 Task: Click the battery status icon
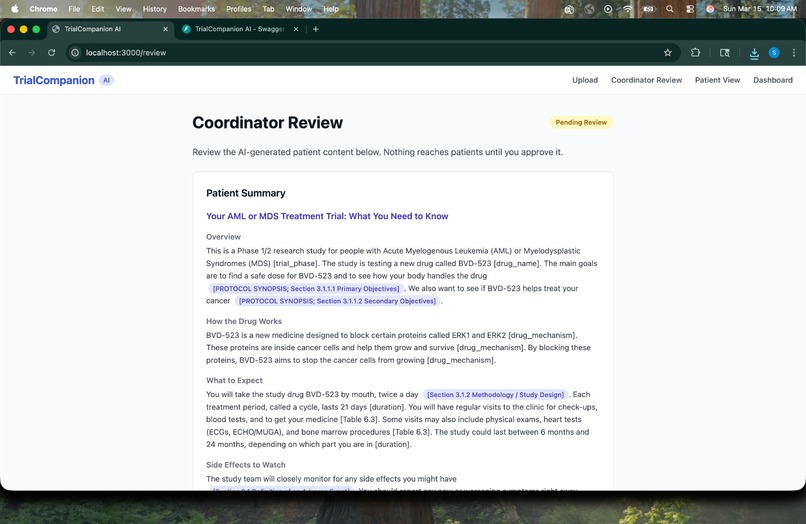coord(649,9)
